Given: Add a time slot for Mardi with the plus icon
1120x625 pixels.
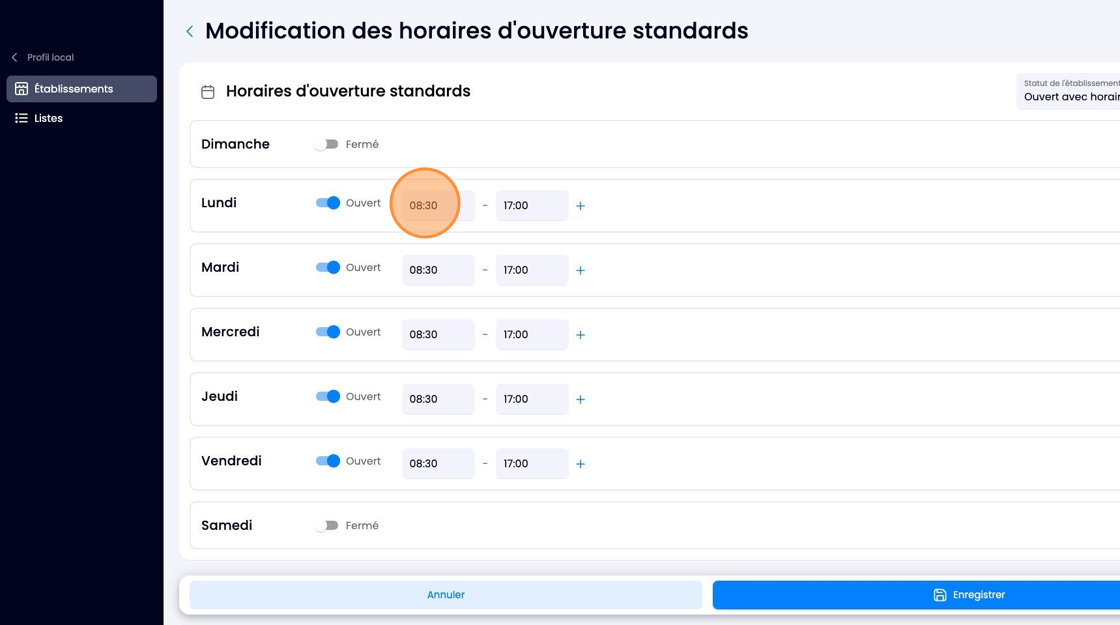Looking at the screenshot, I should [581, 270].
